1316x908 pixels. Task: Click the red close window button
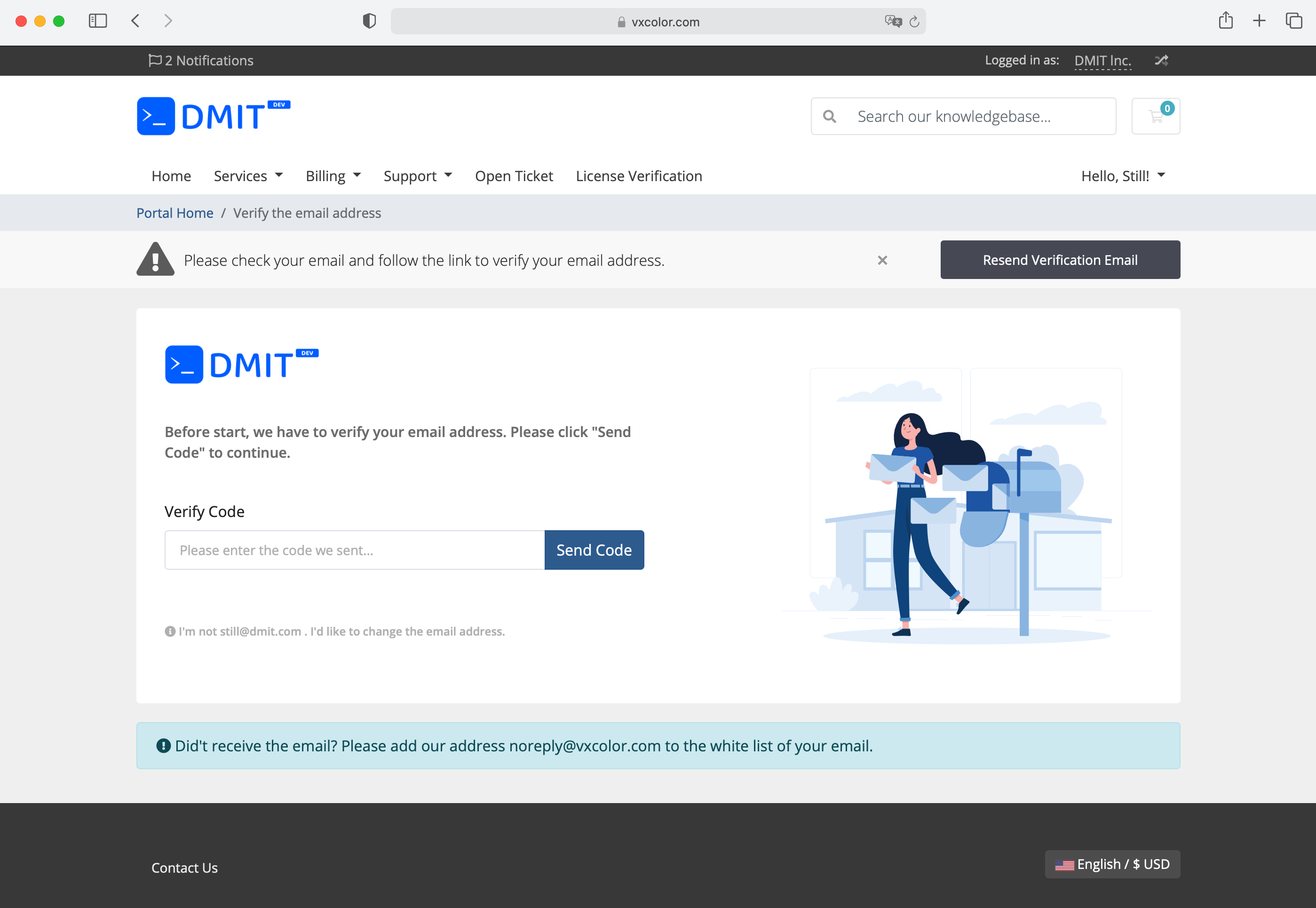point(21,21)
